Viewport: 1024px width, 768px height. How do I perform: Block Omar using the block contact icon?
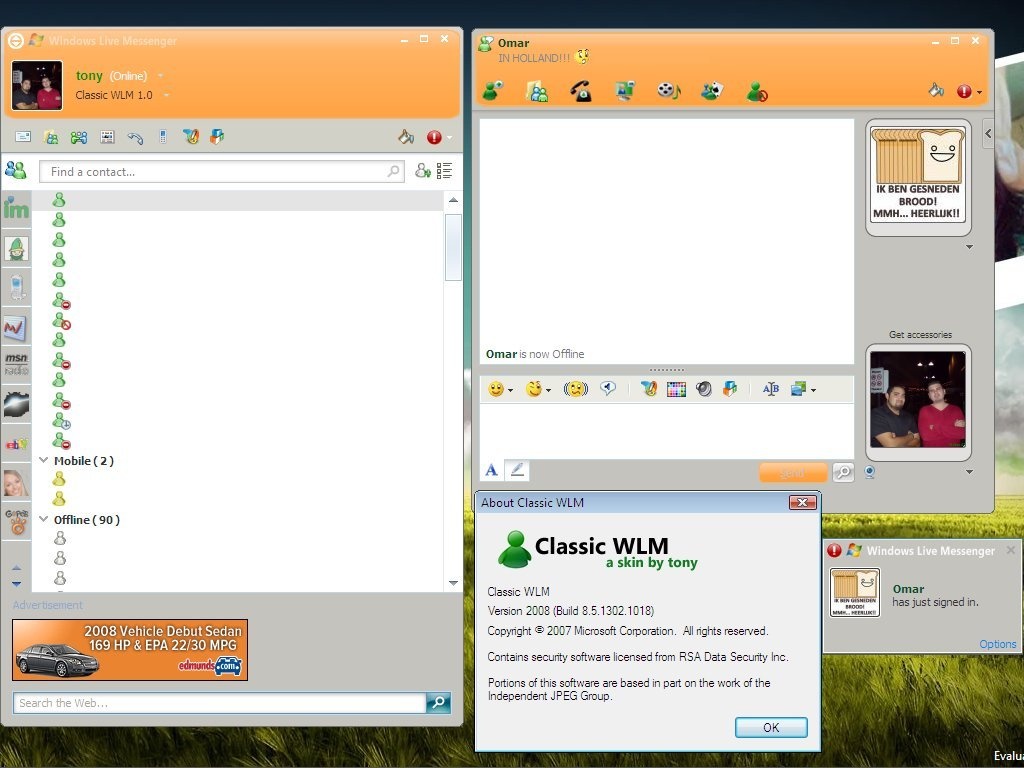point(757,91)
